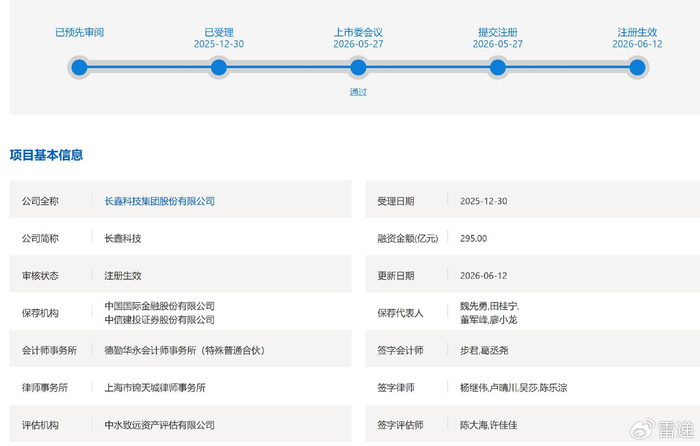
Task: Click the 注册生效 timeline node dot
Action: click(637, 68)
